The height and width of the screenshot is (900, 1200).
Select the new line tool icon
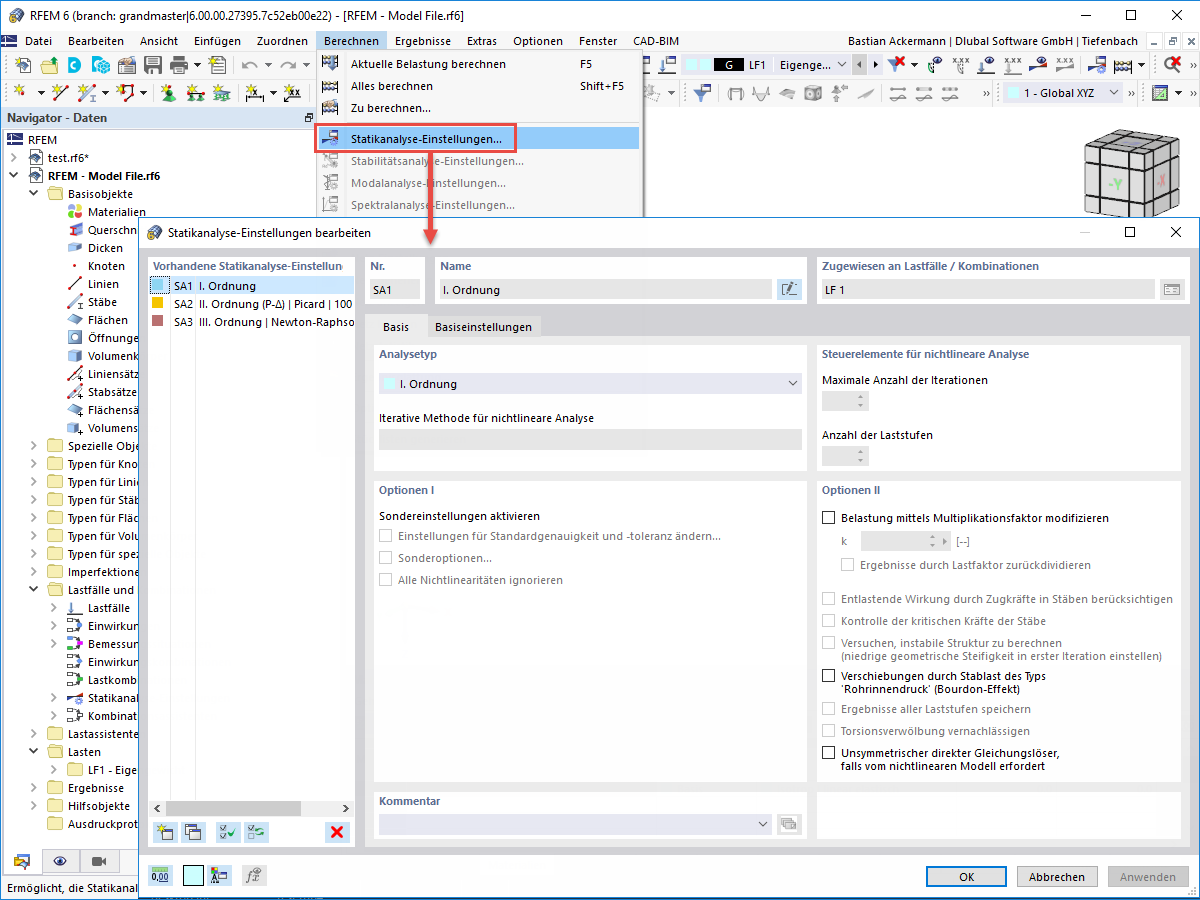pyautogui.click(x=60, y=92)
